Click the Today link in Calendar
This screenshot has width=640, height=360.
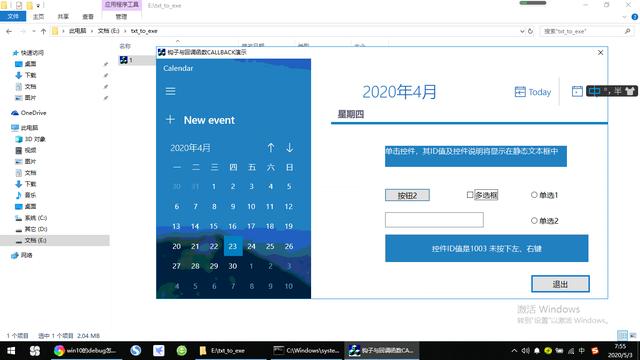[x=540, y=92]
